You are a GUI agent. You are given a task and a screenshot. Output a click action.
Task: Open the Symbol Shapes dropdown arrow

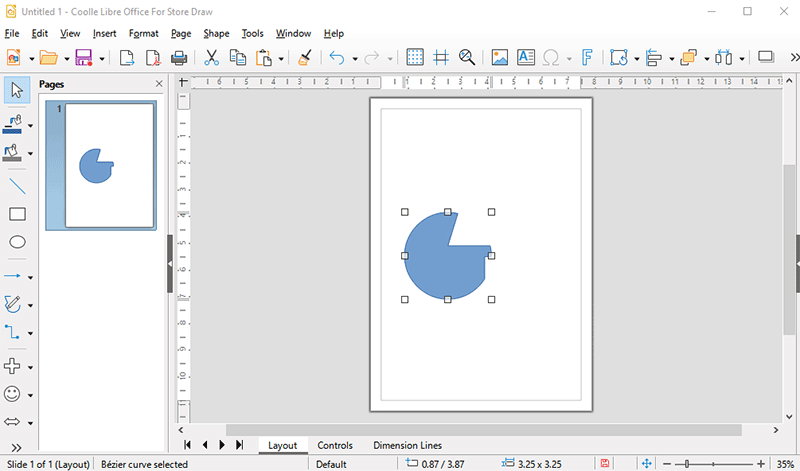point(31,395)
